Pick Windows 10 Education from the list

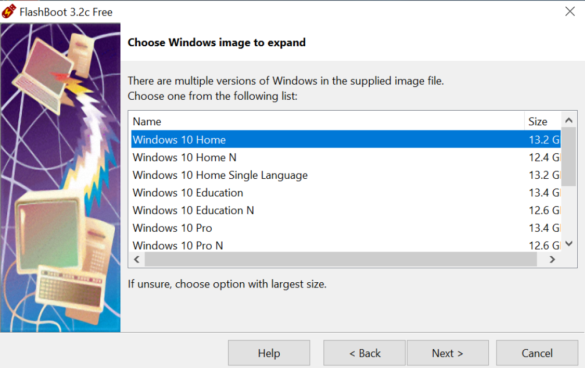[346, 192]
